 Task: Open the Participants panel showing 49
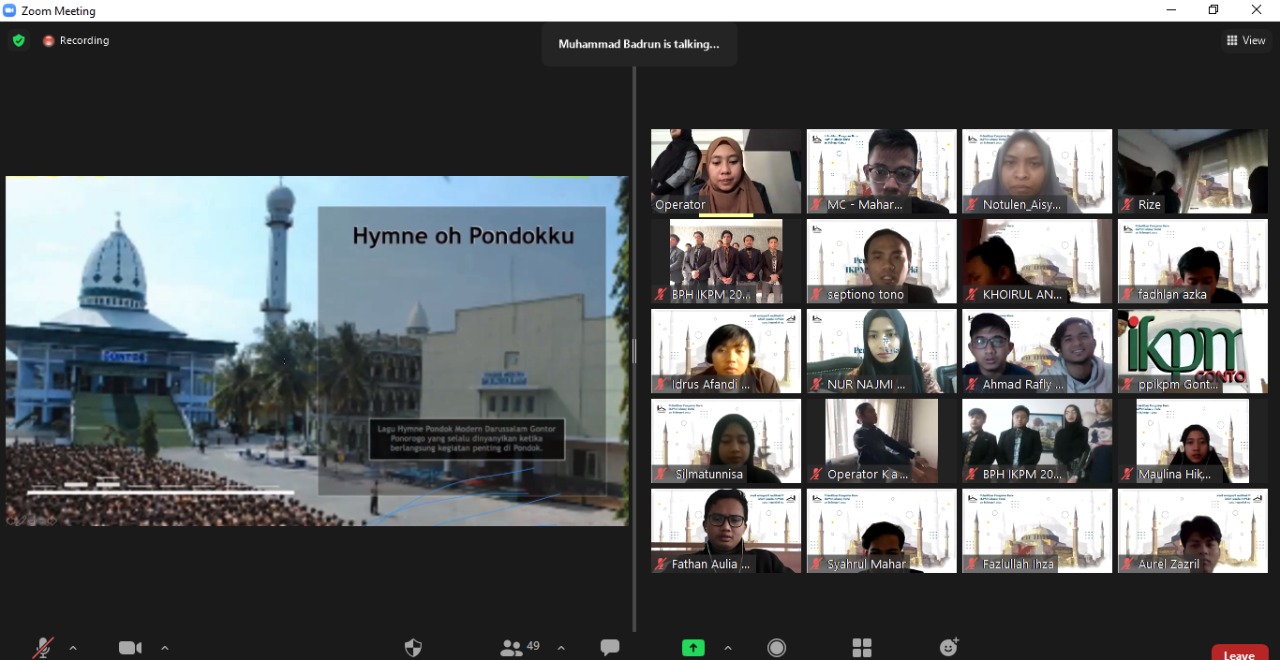(520, 648)
